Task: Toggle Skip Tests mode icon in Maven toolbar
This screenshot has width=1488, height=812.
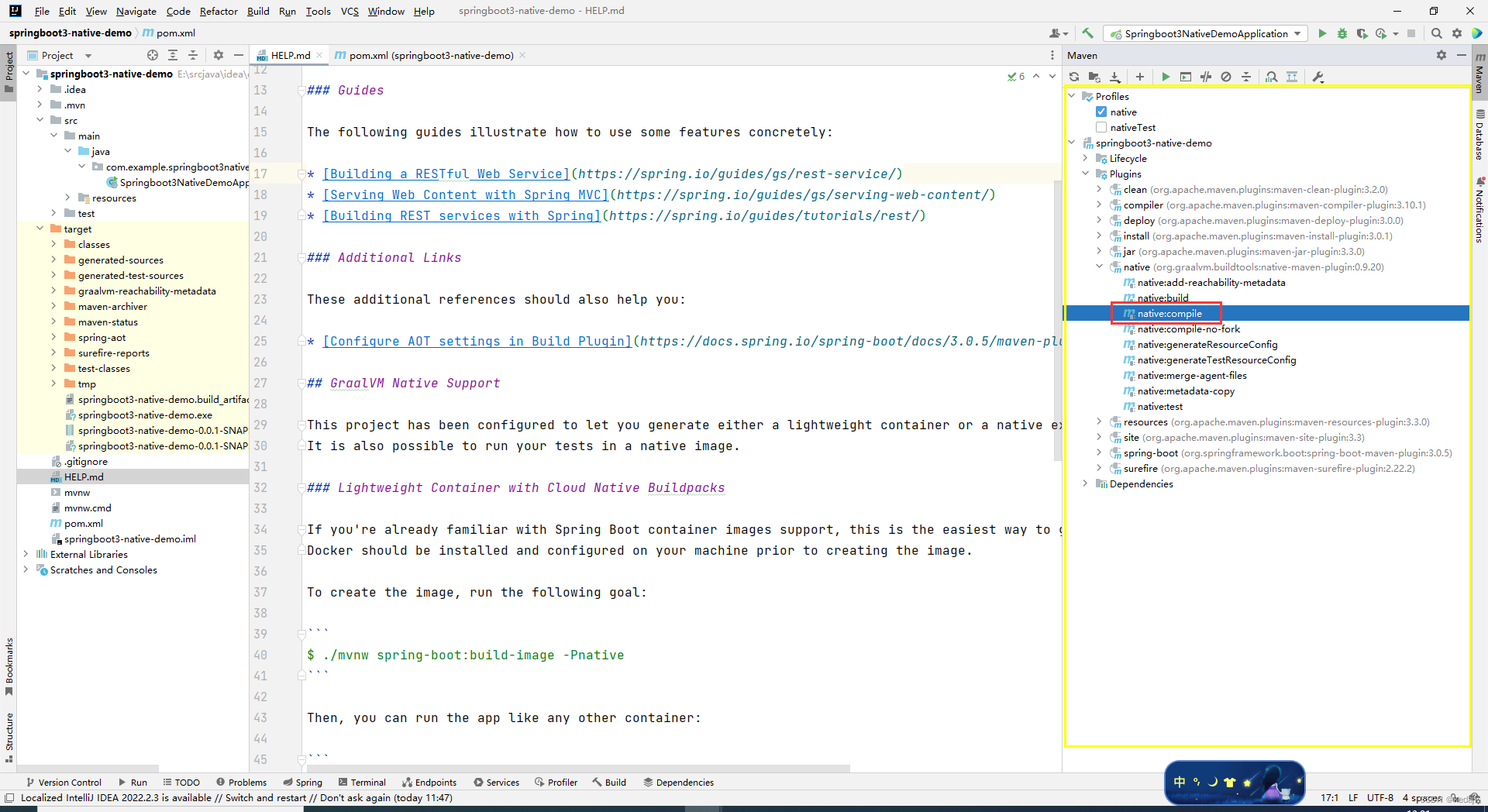Action: 1226,77
